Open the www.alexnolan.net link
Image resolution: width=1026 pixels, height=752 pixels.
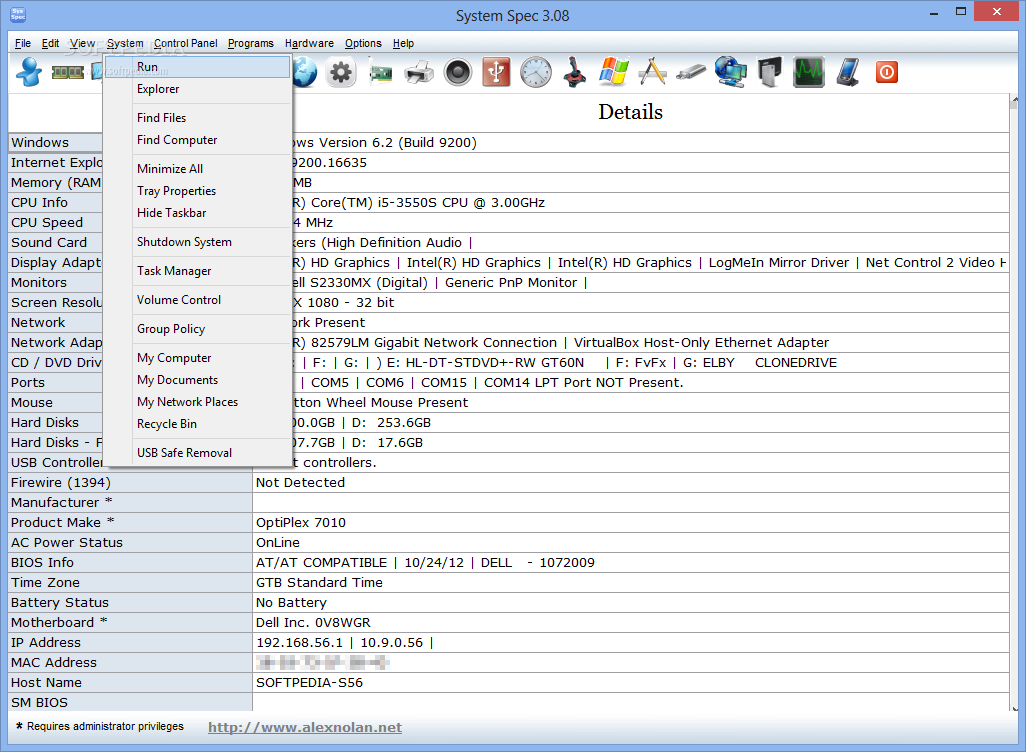[x=305, y=727]
